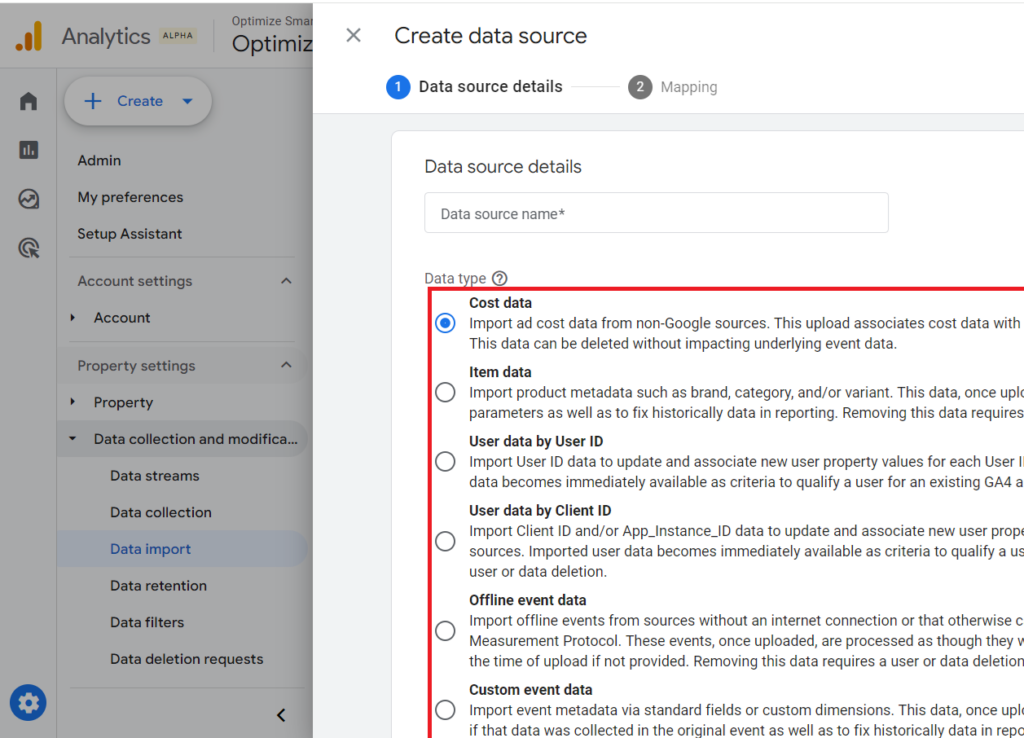Expand the Account tree item arrow
Viewport: 1024px width, 738px height.
point(72,317)
